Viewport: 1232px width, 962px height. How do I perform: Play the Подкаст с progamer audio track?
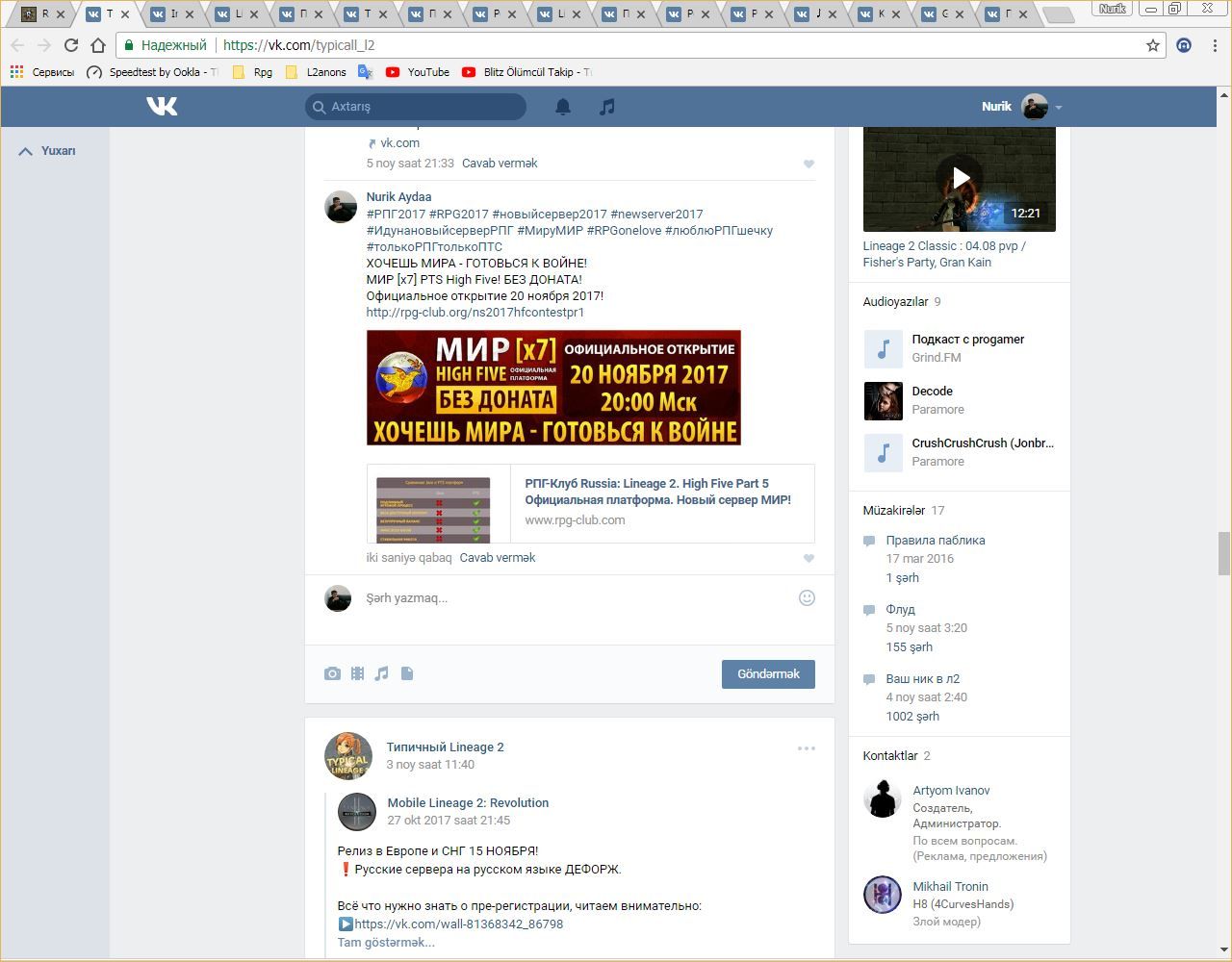883,348
